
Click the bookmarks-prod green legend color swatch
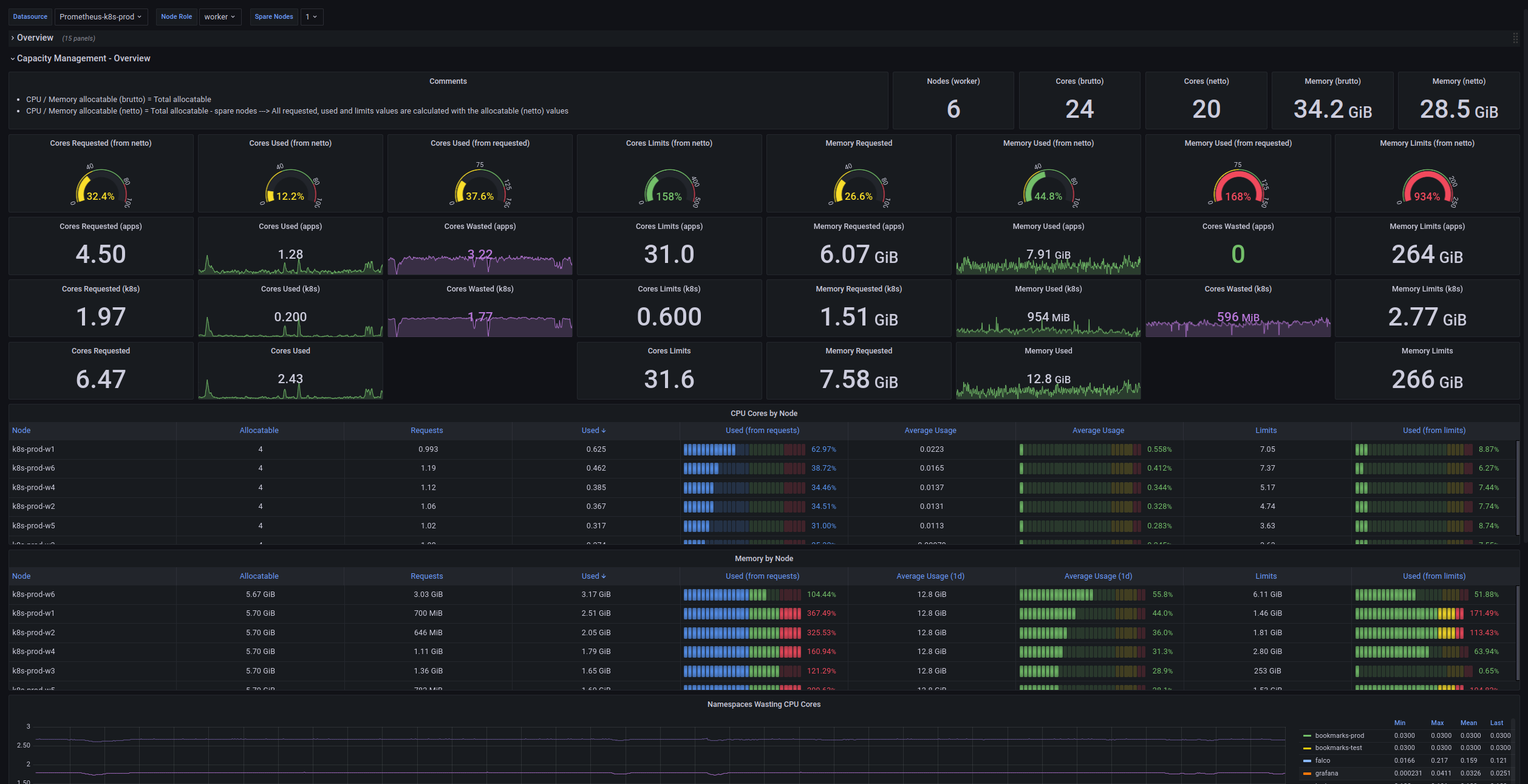pyautogui.click(x=1307, y=735)
